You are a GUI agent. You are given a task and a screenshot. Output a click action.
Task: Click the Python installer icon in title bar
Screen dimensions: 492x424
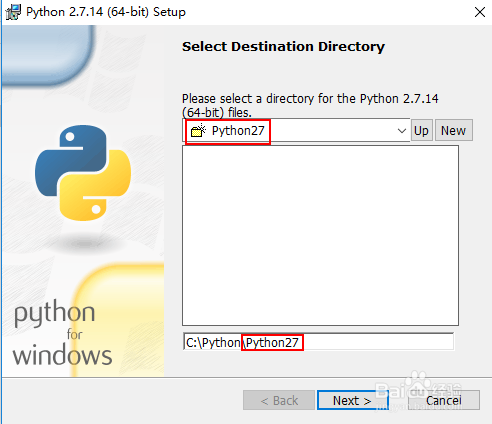13,12
